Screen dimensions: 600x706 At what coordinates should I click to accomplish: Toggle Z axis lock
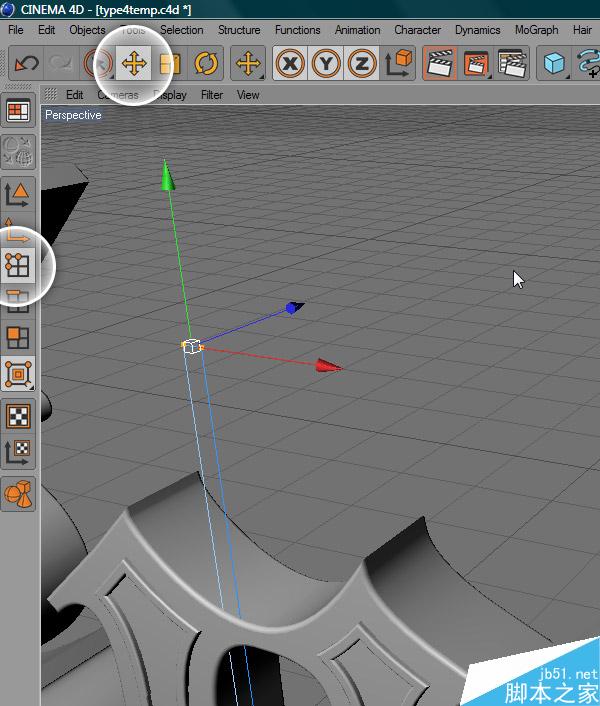361,63
